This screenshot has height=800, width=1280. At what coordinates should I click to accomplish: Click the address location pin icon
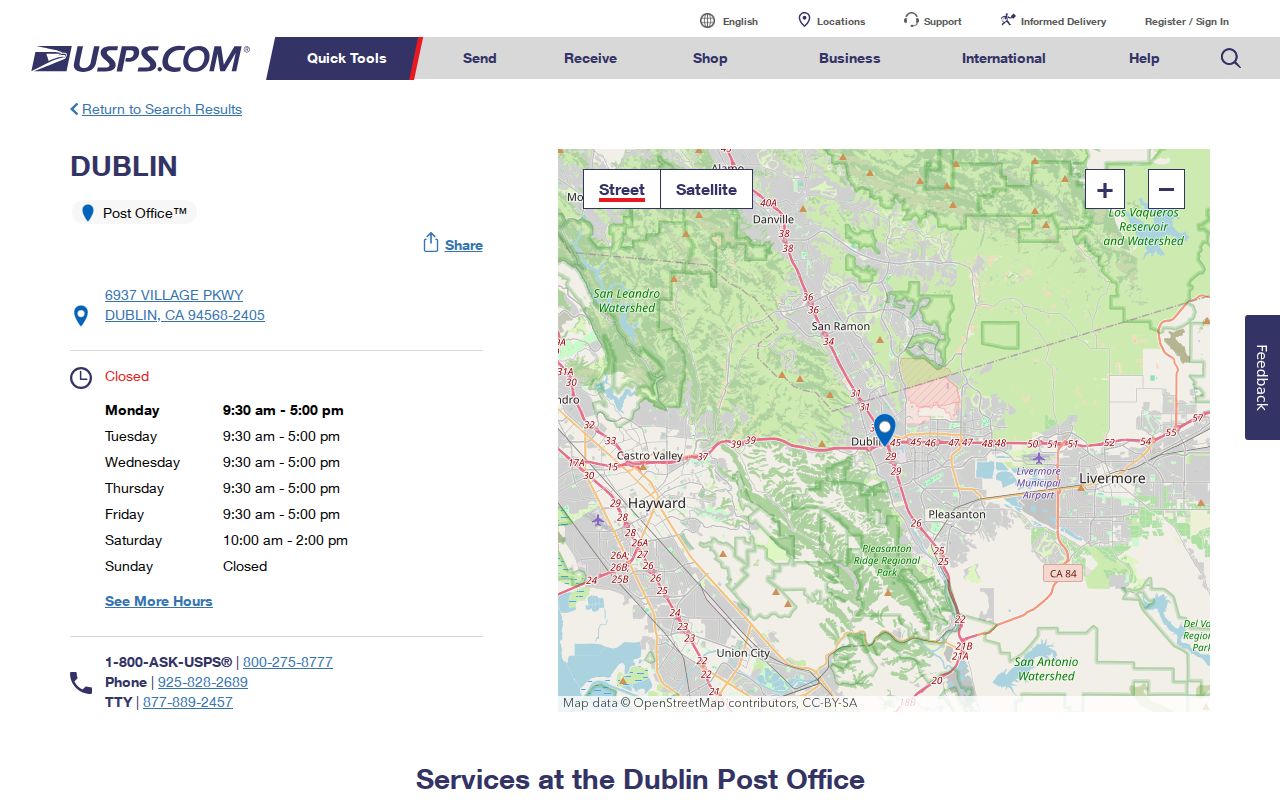81,316
